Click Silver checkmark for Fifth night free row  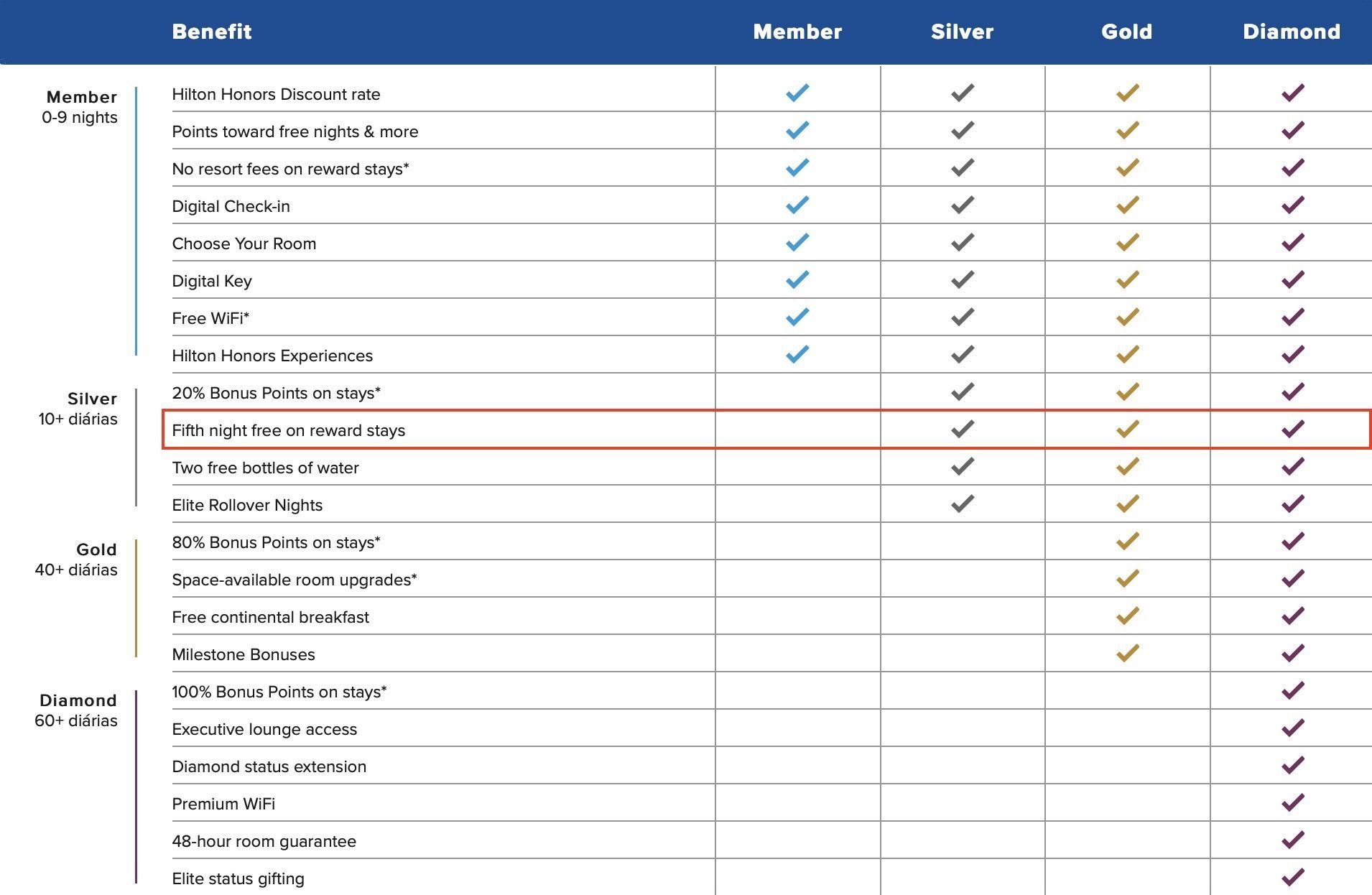(963, 429)
